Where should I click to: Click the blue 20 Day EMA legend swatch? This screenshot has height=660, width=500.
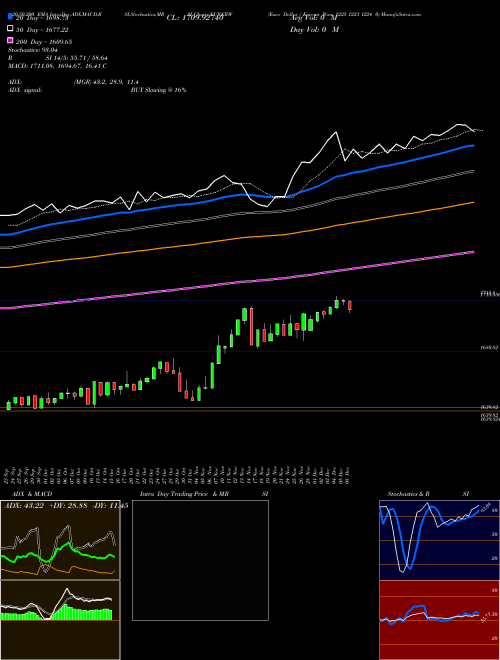(10, 17)
